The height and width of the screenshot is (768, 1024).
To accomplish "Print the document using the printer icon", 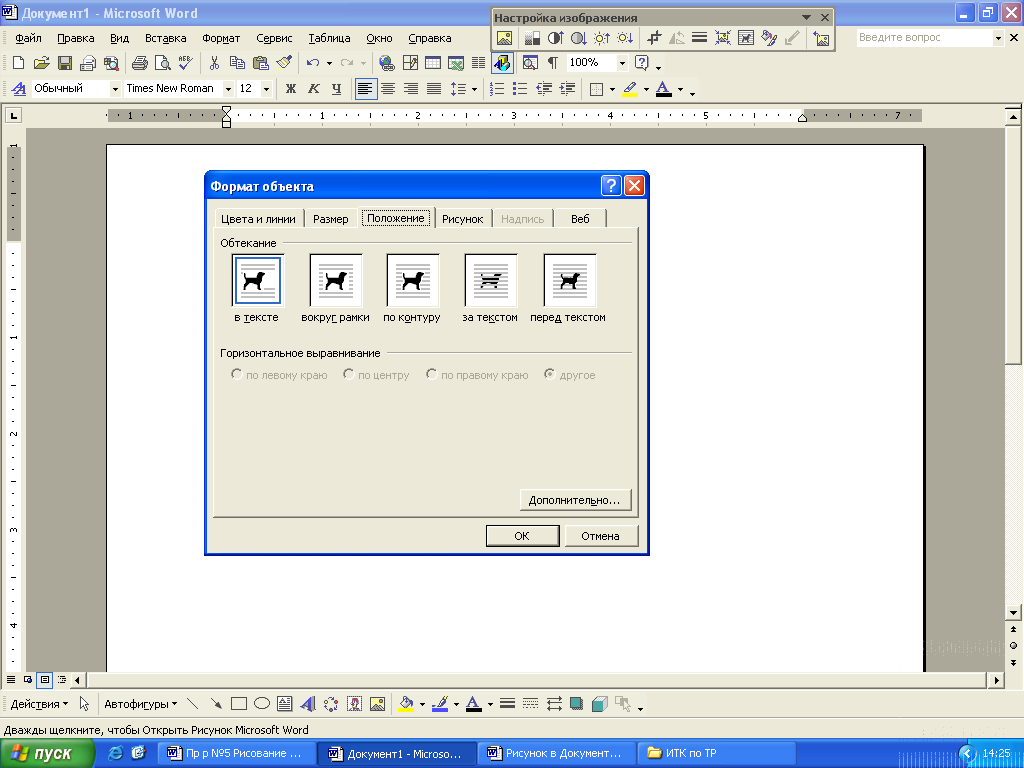I will [x=140, y=63].
